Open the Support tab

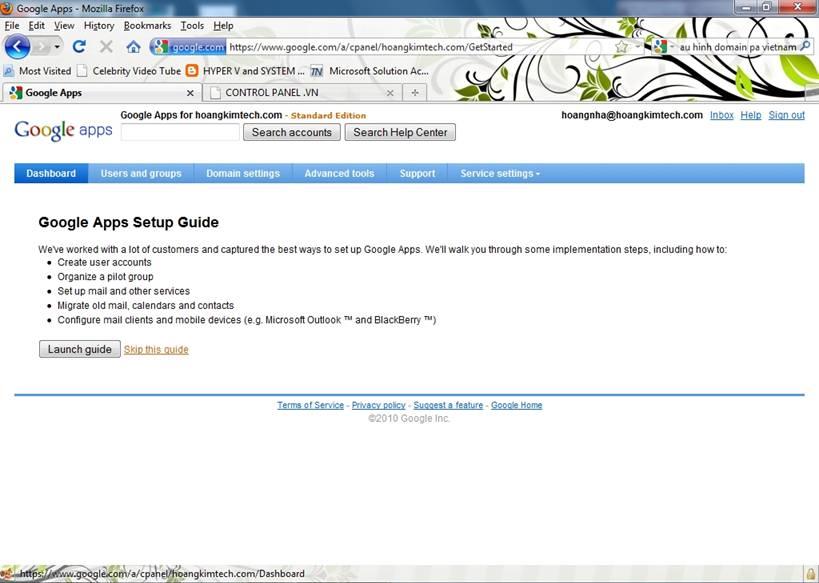click(417, 173)
